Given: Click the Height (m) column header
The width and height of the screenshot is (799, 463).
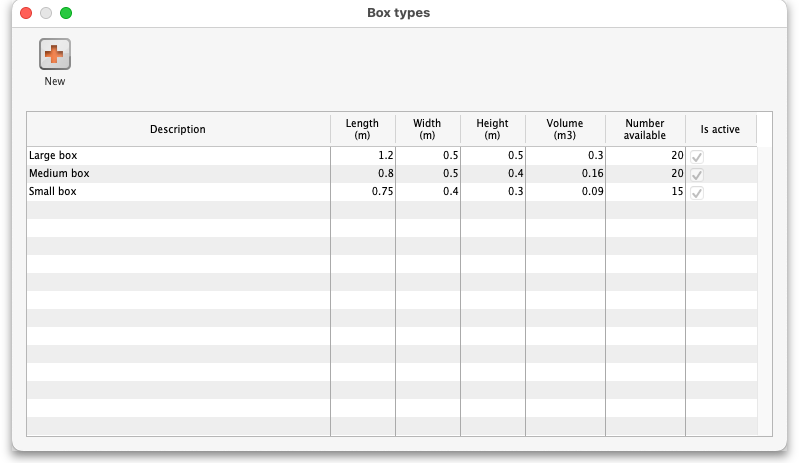Looking at the screenshot, I should click(492, 130).
